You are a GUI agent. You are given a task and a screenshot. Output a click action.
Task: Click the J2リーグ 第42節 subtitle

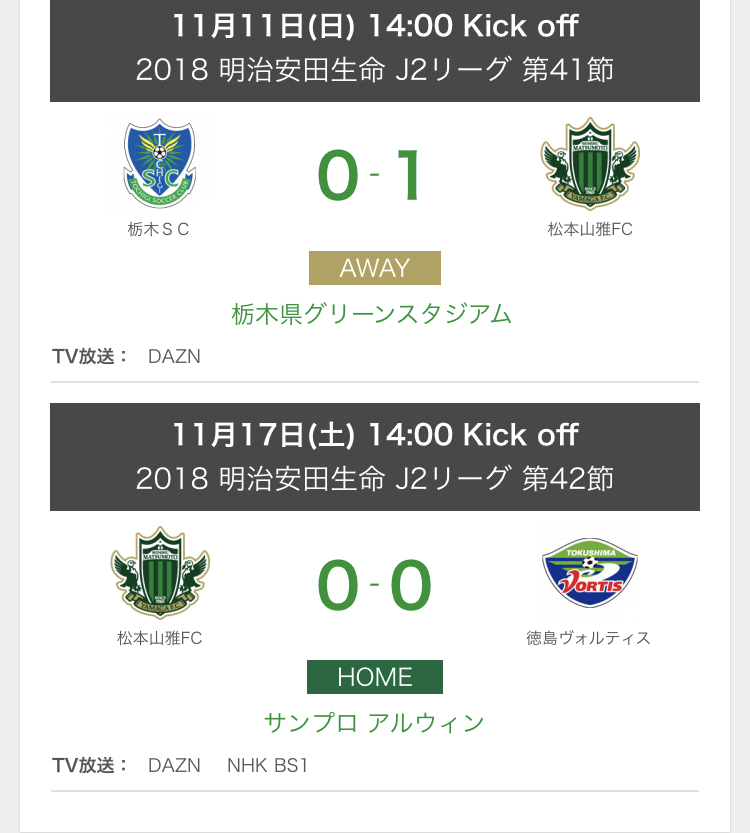375,478
